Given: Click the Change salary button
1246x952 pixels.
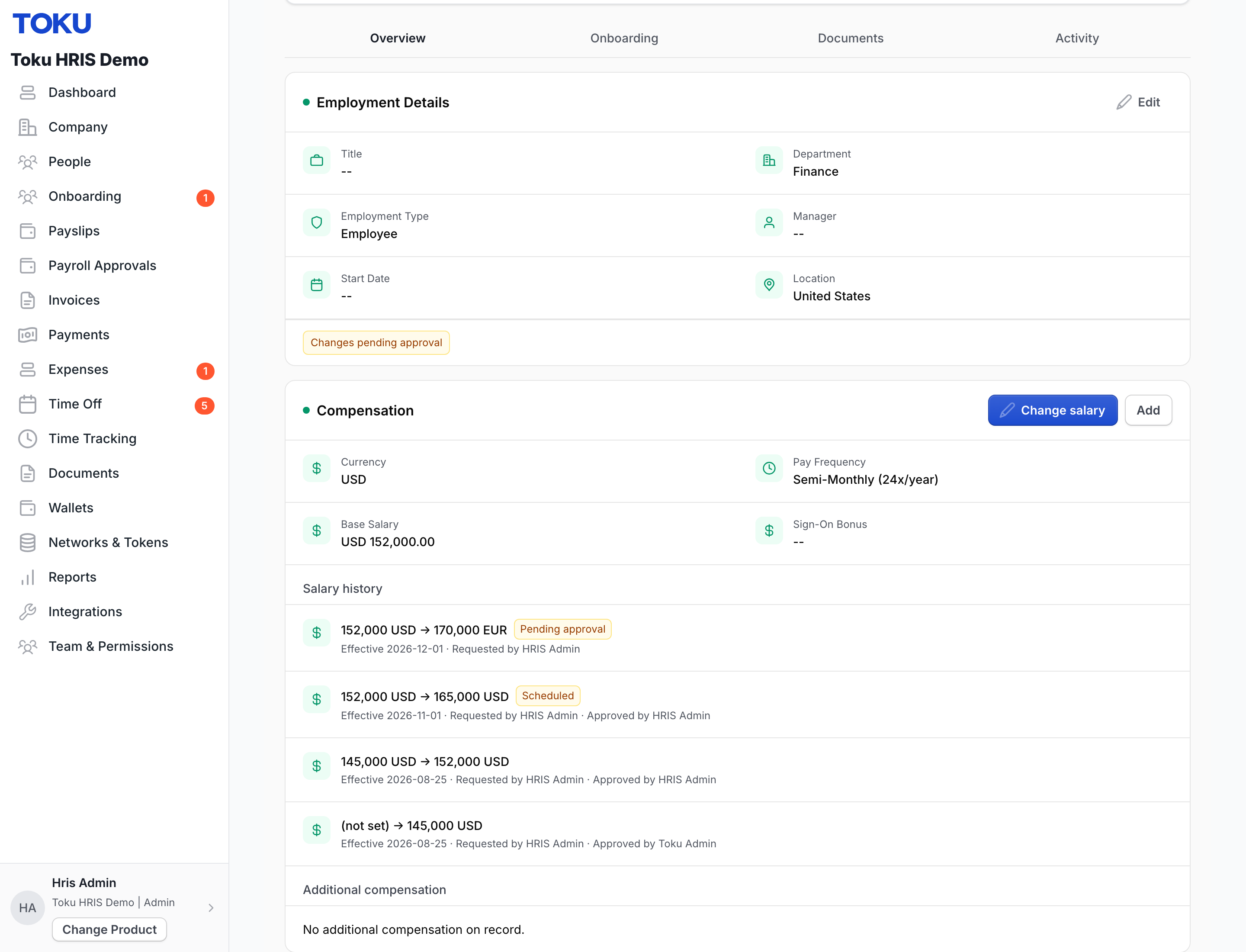Looking at the screenshot, I should (1052, 410).
